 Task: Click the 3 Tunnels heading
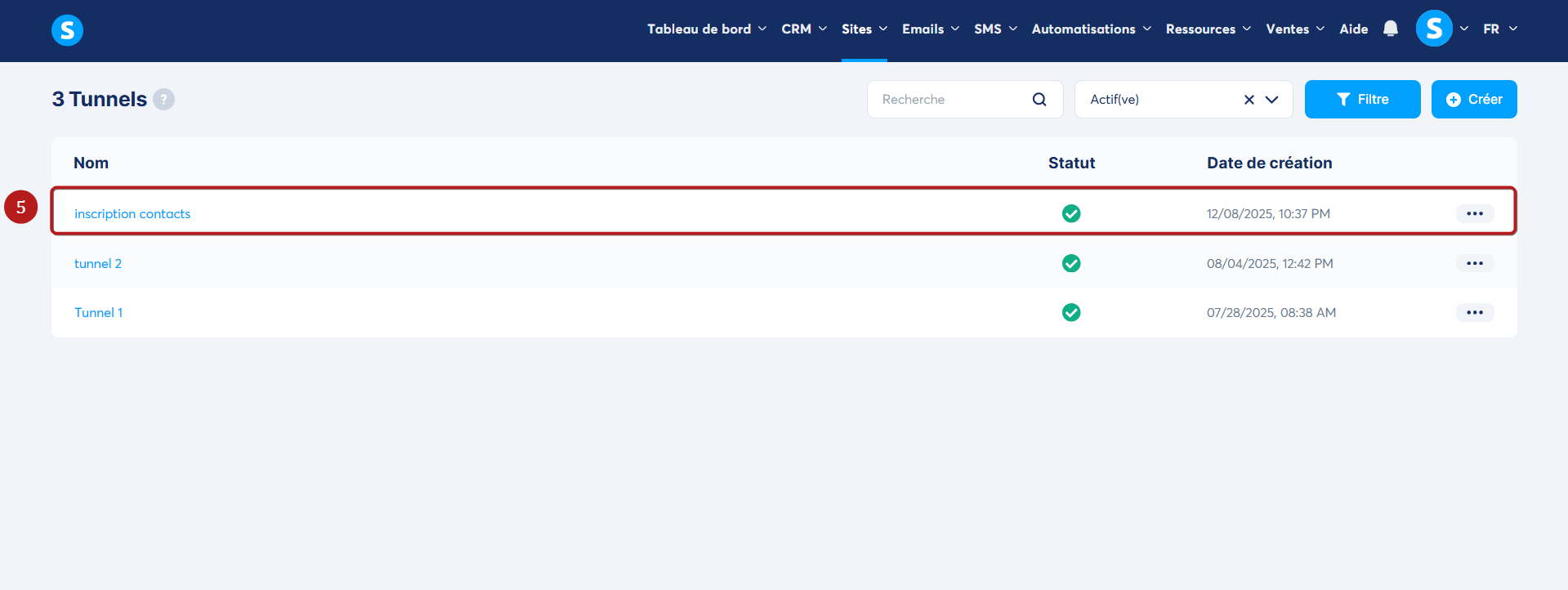tap(100, 99)
